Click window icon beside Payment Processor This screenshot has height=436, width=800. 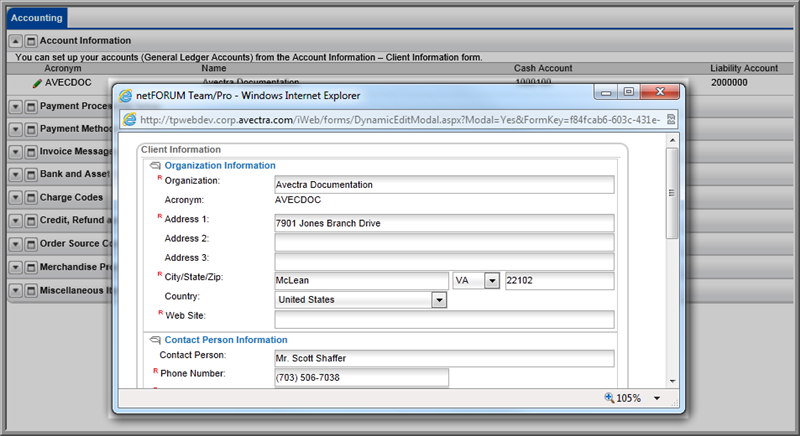point(31,107)
